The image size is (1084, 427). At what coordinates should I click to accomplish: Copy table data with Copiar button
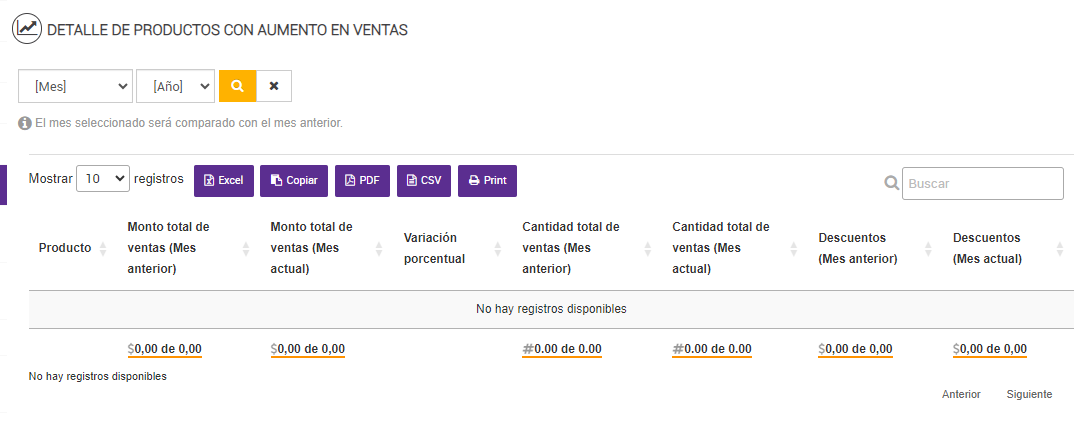point(294,180)
